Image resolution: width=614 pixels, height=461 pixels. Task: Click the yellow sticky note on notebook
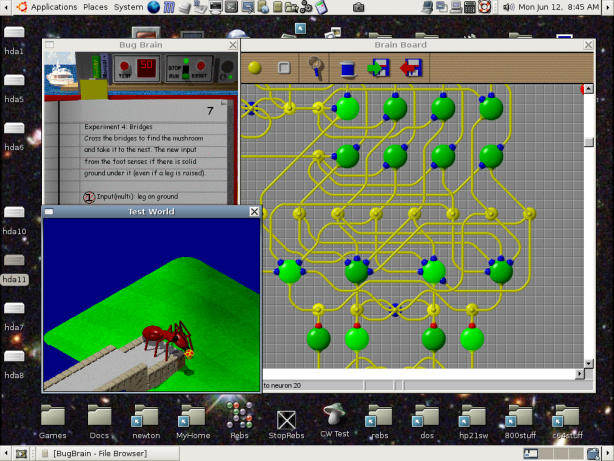pyautogui.click(x=94, y=89)
